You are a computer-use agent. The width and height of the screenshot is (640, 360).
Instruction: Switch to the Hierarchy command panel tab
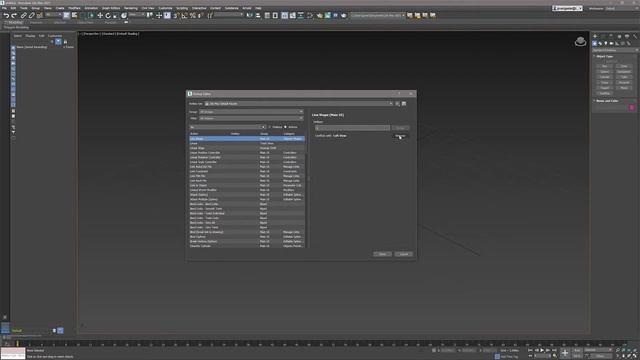[x=611, y=36]
